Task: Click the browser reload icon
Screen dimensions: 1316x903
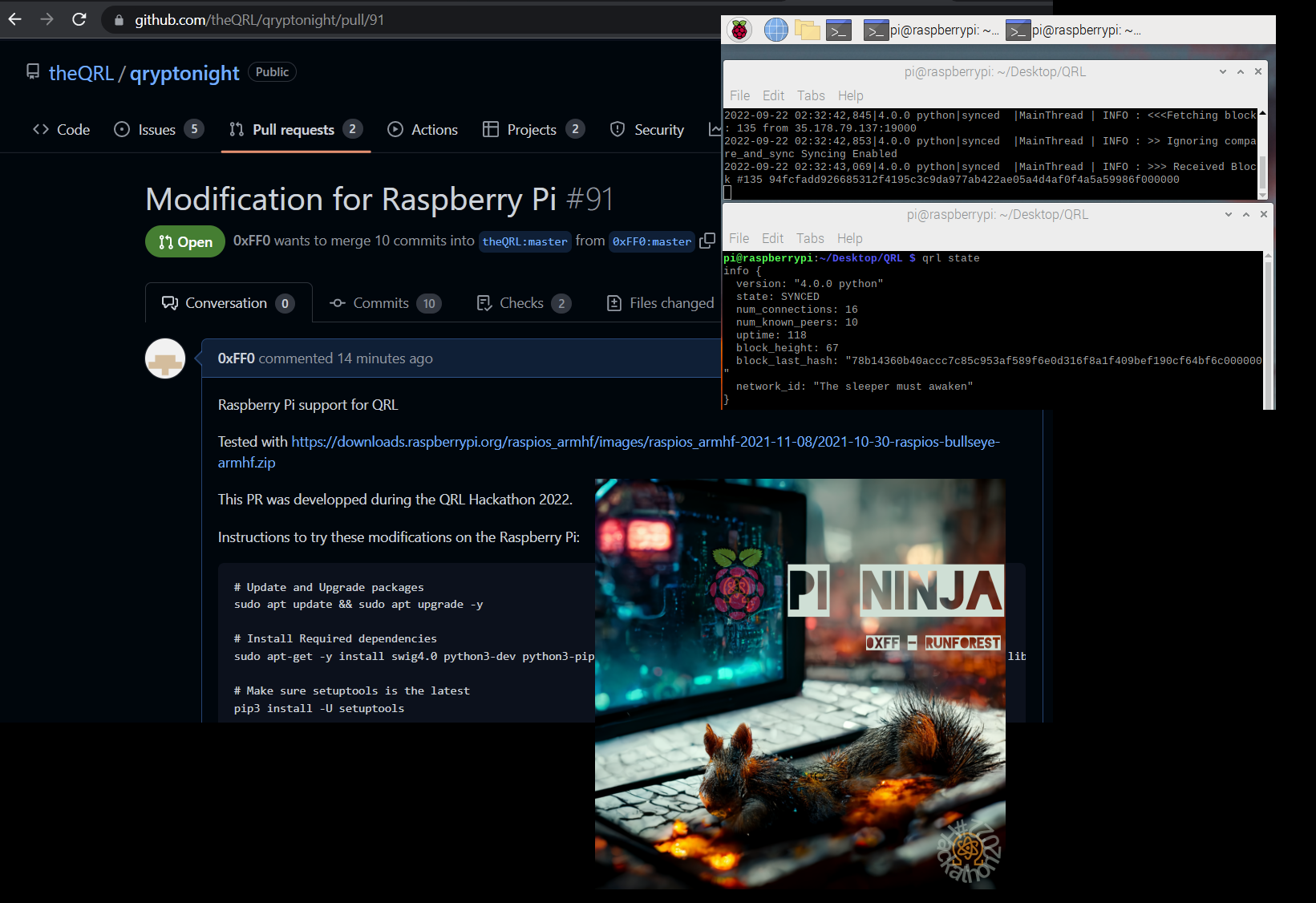Action: pyautogui.click(x=79, y=19)
